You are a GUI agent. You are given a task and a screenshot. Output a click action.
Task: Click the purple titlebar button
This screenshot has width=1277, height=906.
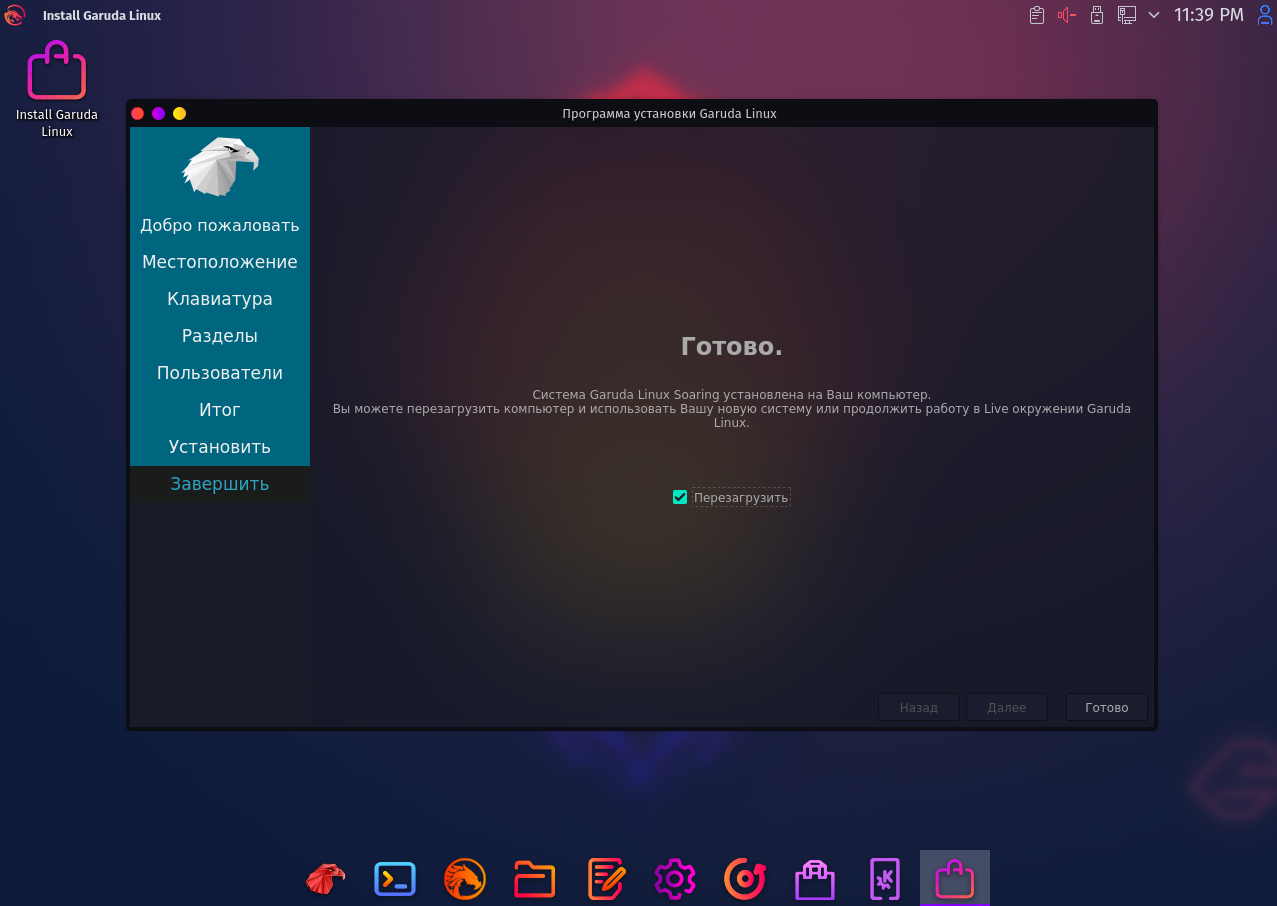pyautogui.click(x=158, y=113)
